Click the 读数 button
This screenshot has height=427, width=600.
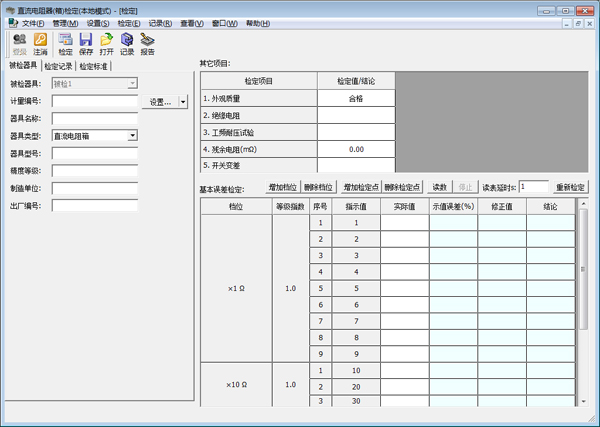pos(439,187)
